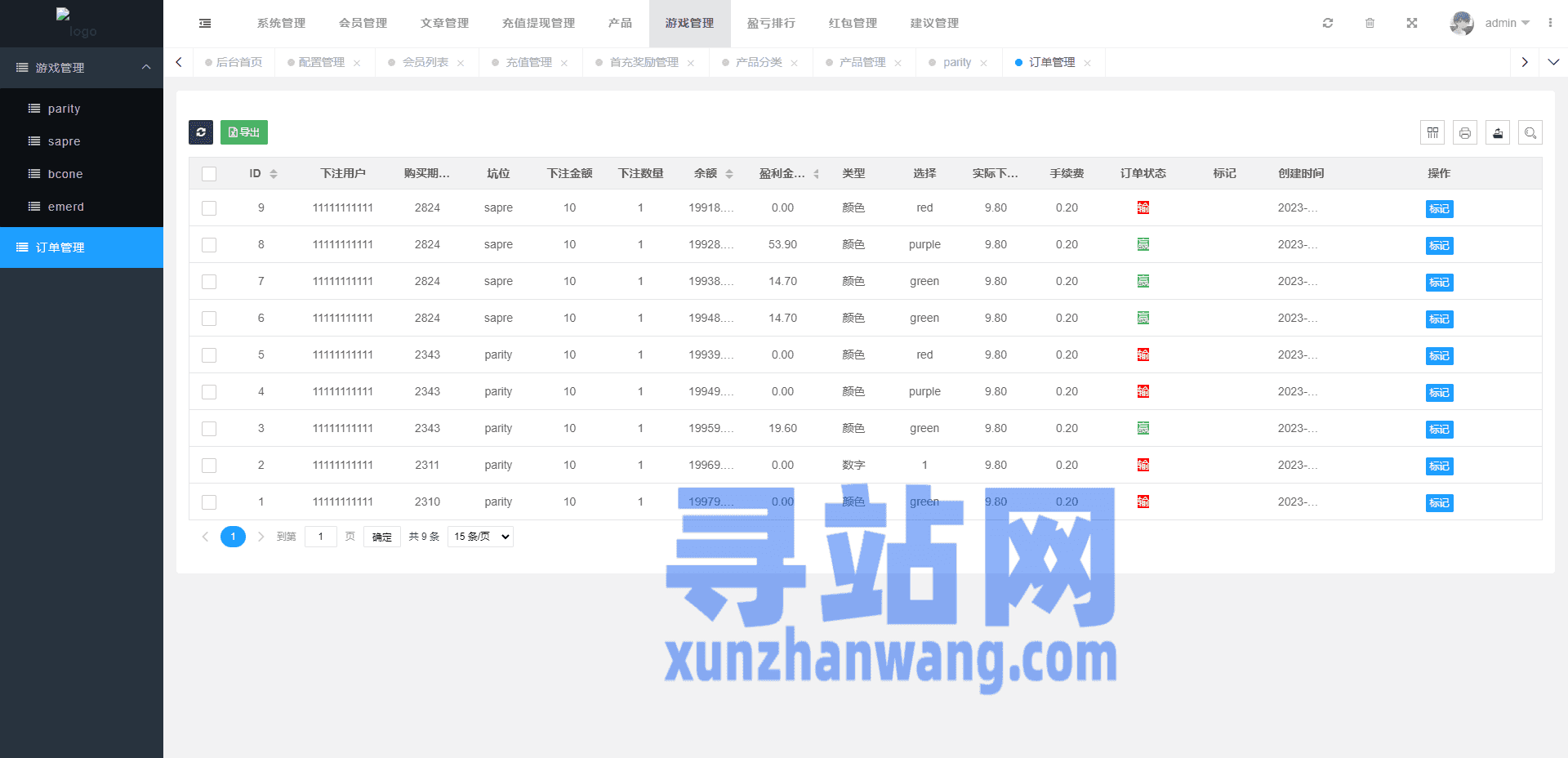Click the print table icon
This screenshot has width=1568, height=758.
tap(1465, 132)
